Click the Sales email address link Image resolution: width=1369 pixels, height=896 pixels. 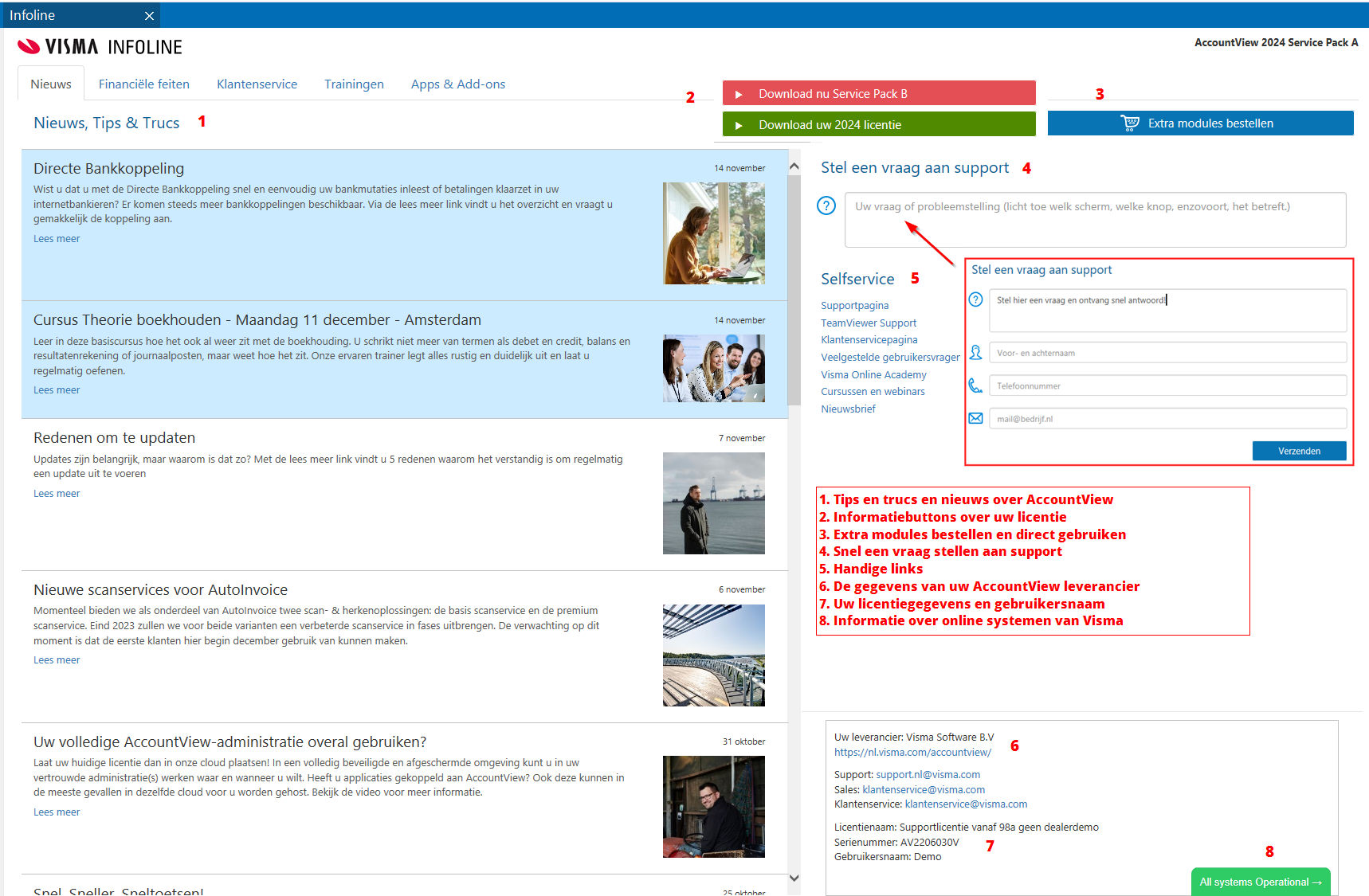pos(924,790)
